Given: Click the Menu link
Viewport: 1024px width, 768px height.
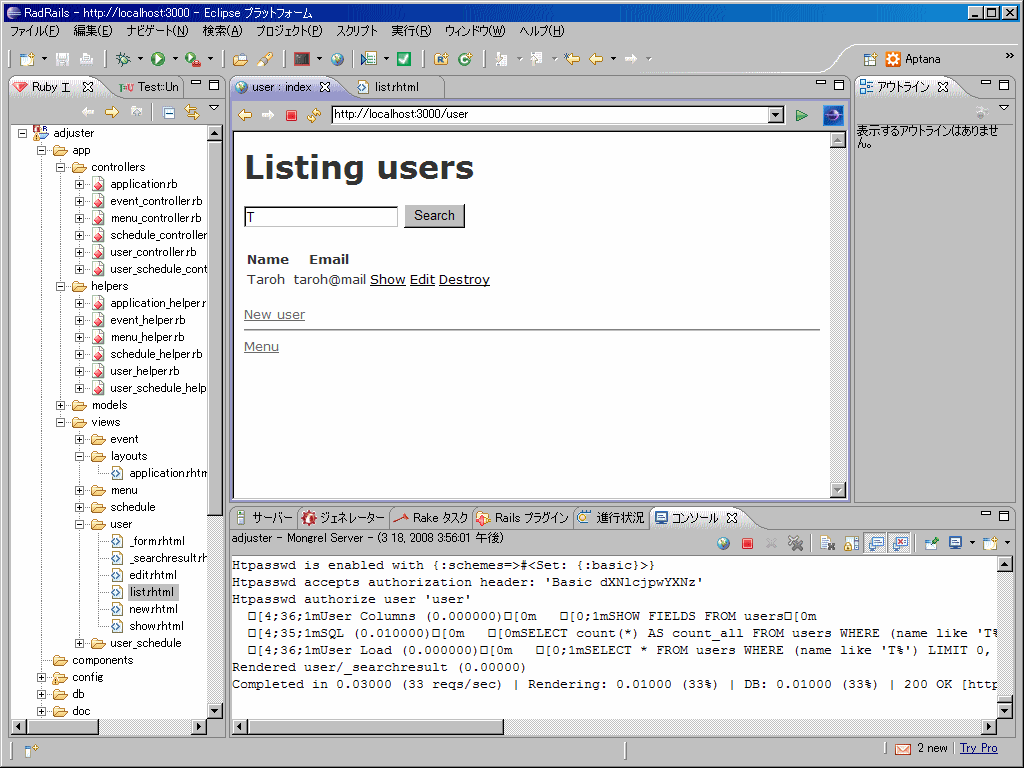Looking at the screenshot, I should [261, 347].
